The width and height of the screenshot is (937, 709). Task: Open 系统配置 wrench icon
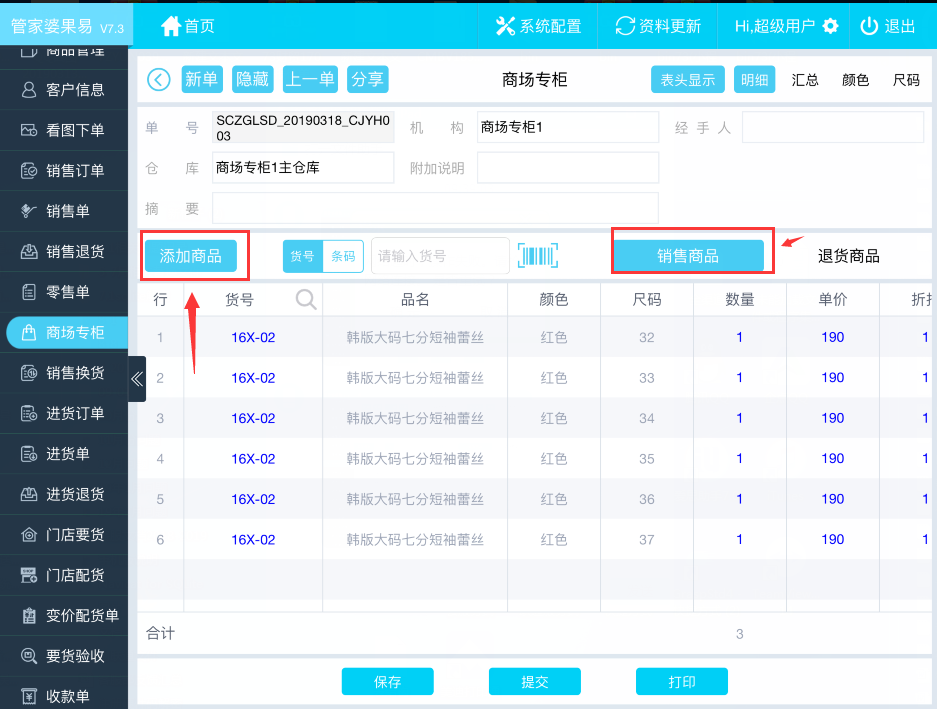506,26
